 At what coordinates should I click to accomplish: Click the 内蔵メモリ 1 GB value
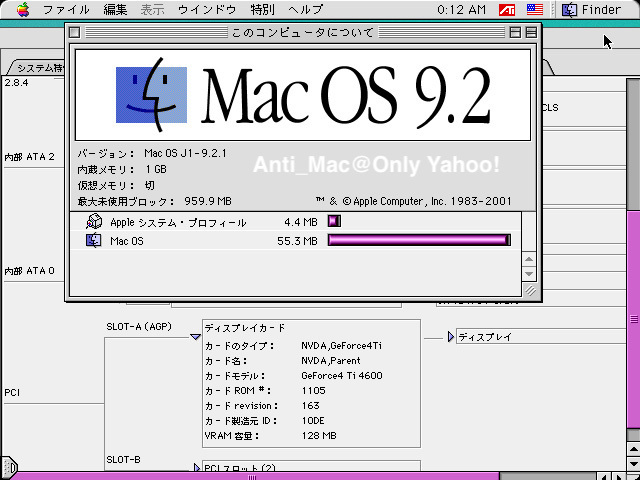(x=156, y=169)
